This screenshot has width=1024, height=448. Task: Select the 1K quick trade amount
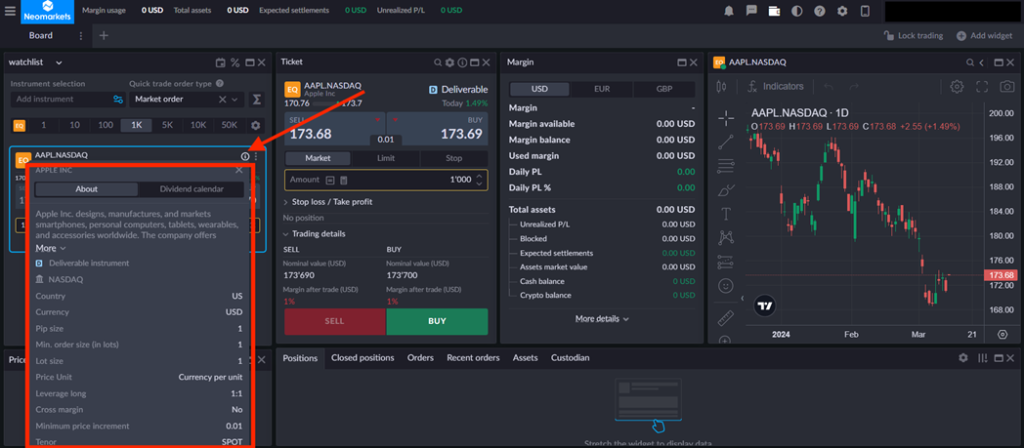coord(136,125)
